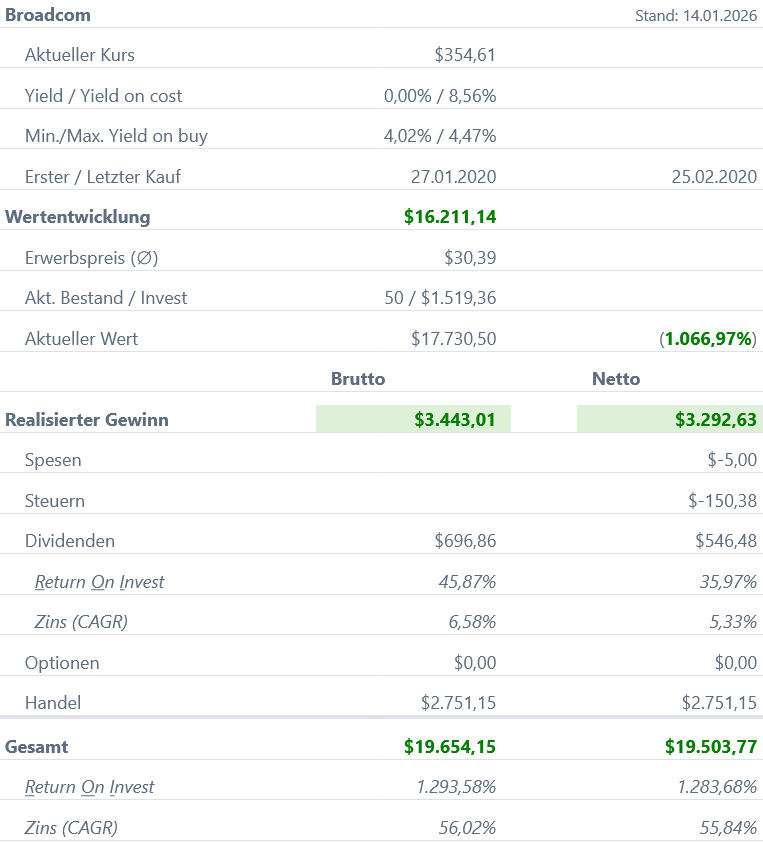Image resolution: width=763 pixels, height=843 pixels.
Task: Click the Aktueller Kurs value $354,61
Action: pyautogui.click(x=465, y=55)
